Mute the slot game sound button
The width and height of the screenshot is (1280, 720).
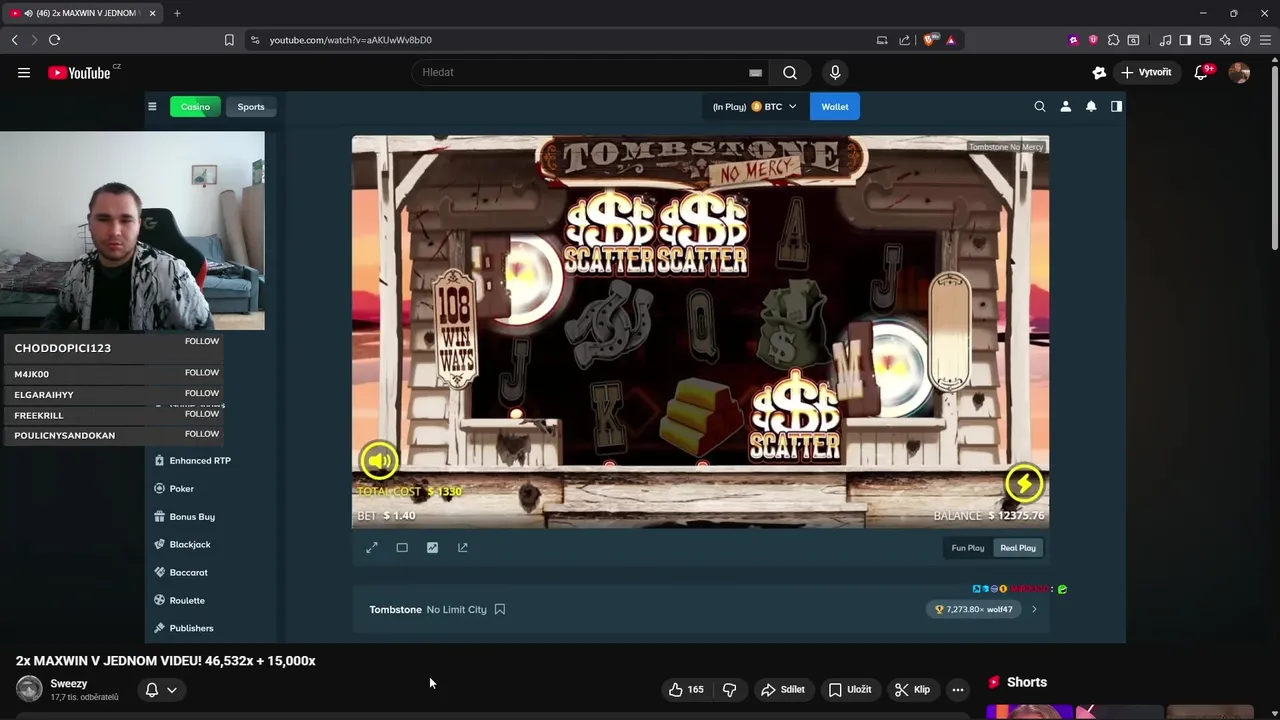[x=379, y=460]
